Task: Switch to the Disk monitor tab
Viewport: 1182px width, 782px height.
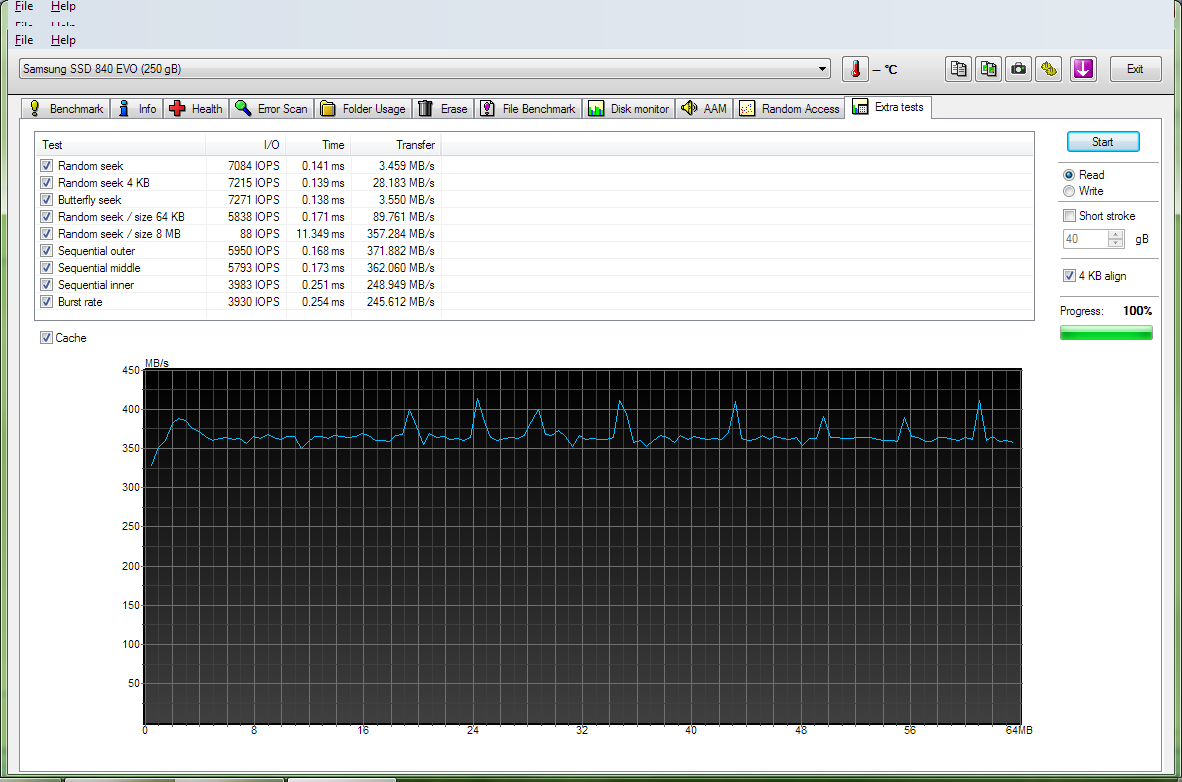Action: 629,109
